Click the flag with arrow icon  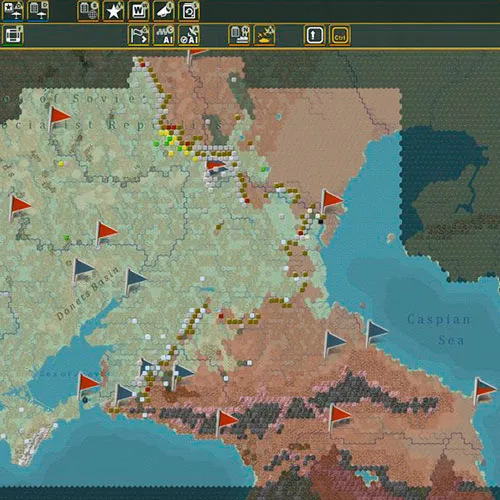tap(139, 35)
